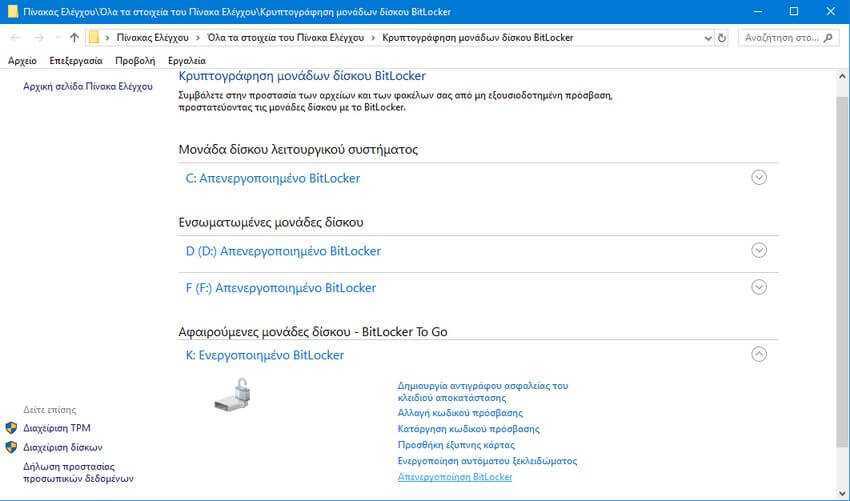The height and width of the screenshot is (501, 850).
Task: Collapse the K: drive BitLocker section
Action: click(x=759, y=354)
